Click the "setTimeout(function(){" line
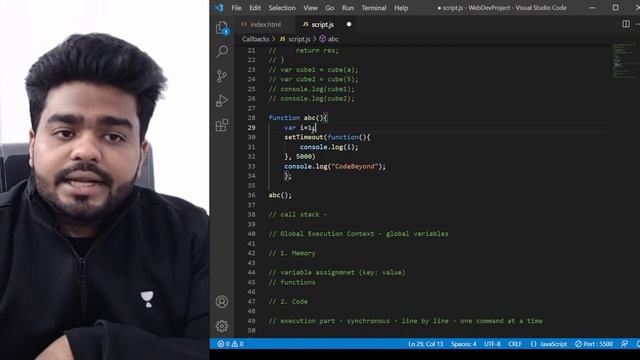Image resolution: width=640 pixels, height=360 pixels. coord(327,137)
